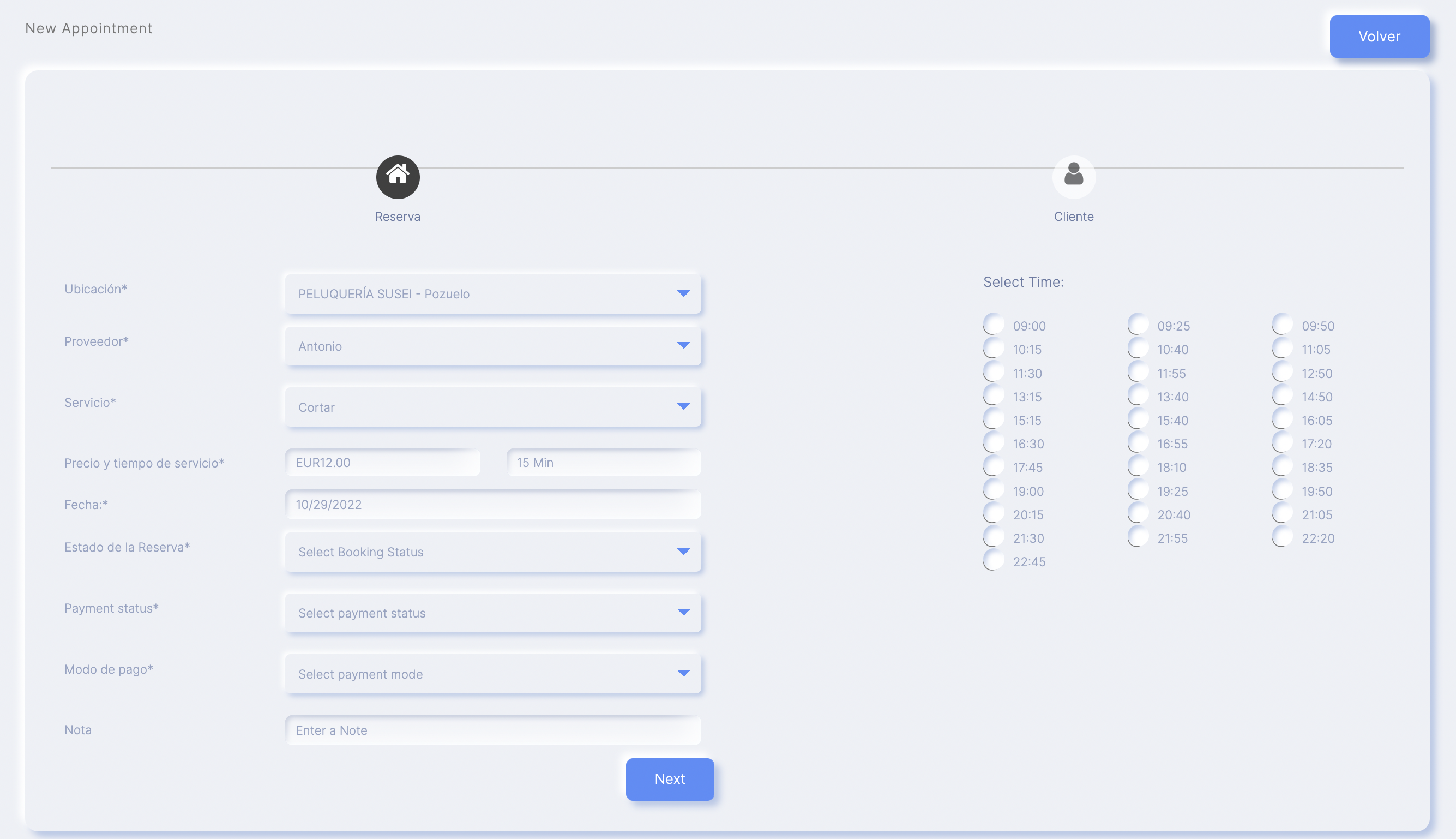The image size is (1456, 839).
Task: Select the 09:25 time slot
Action: coord(1138,325)
